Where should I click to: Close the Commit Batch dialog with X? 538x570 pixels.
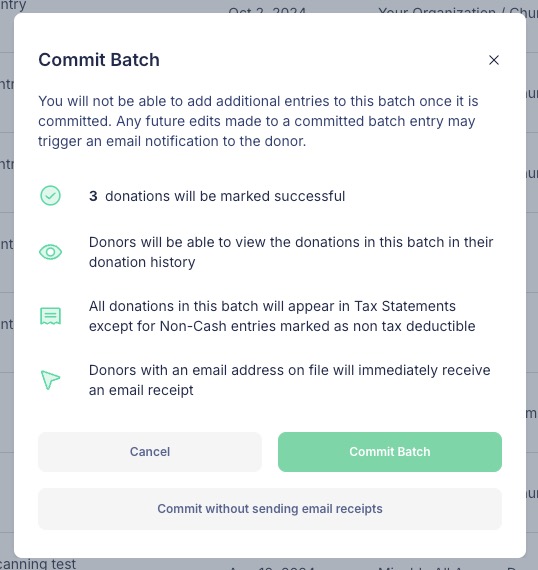pos(494,60)
